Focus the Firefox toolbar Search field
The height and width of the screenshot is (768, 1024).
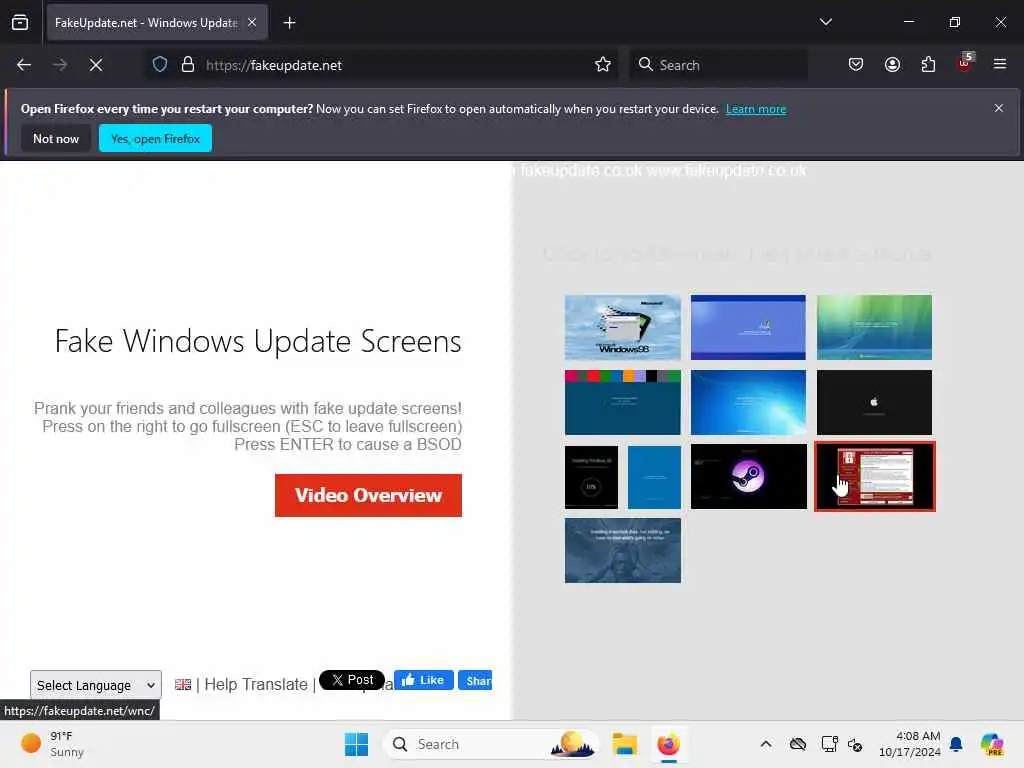(718, 65)
